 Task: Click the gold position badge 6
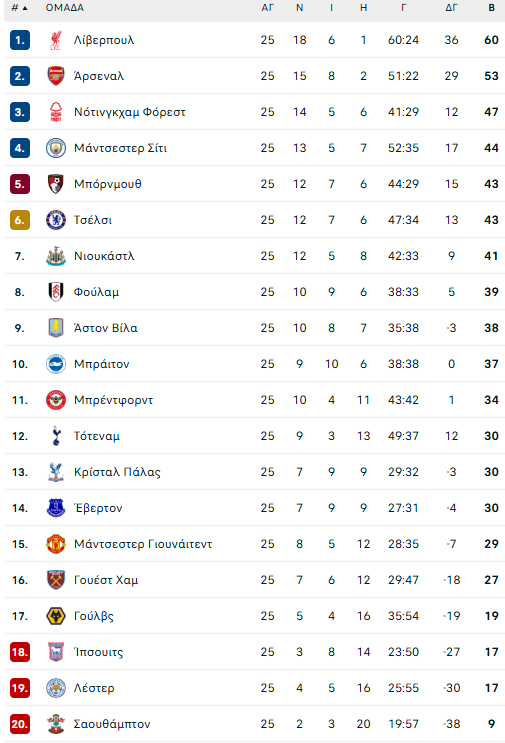coord(20,220)
